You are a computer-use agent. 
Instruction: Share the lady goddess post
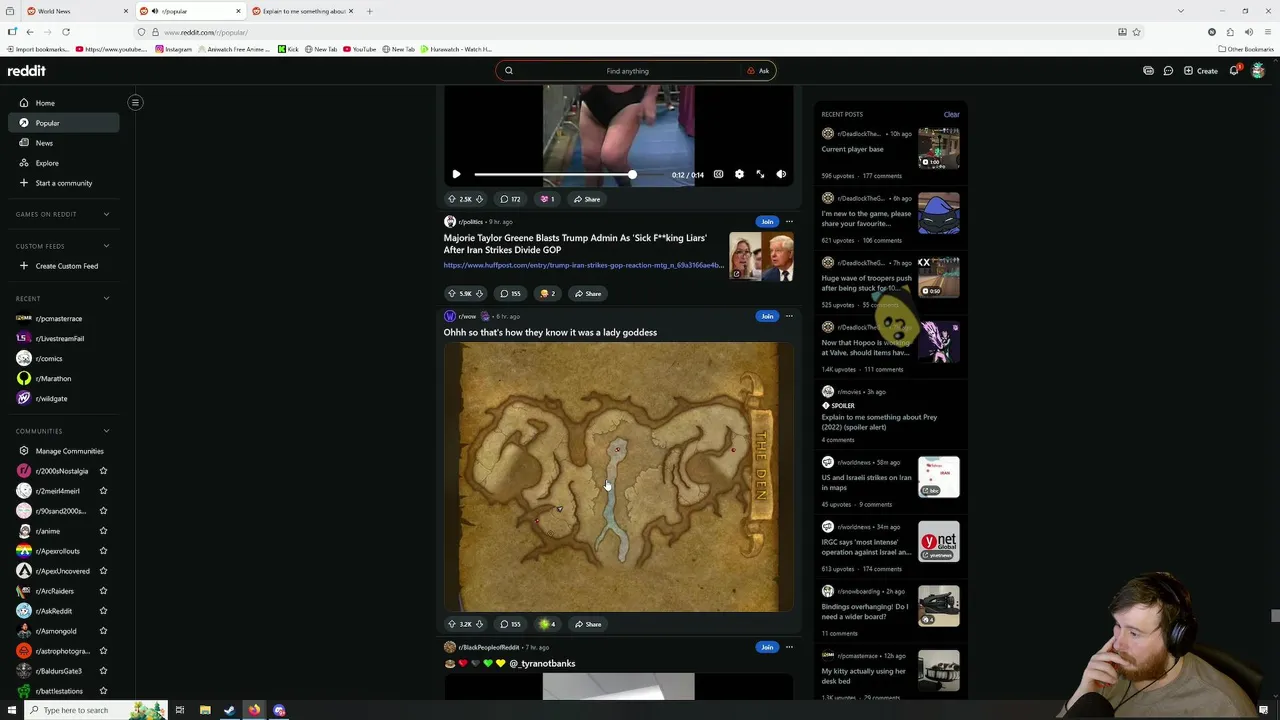coord(588,624)
